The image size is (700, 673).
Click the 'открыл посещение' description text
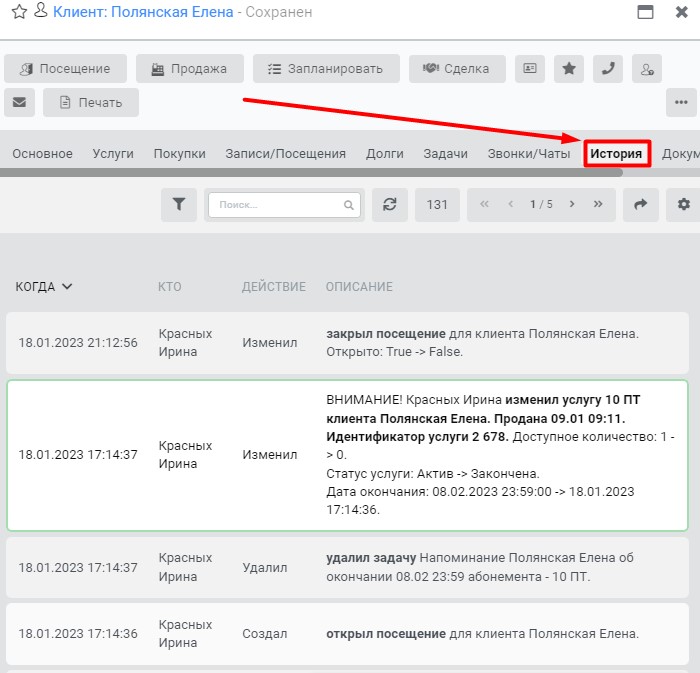click(386, 634)
